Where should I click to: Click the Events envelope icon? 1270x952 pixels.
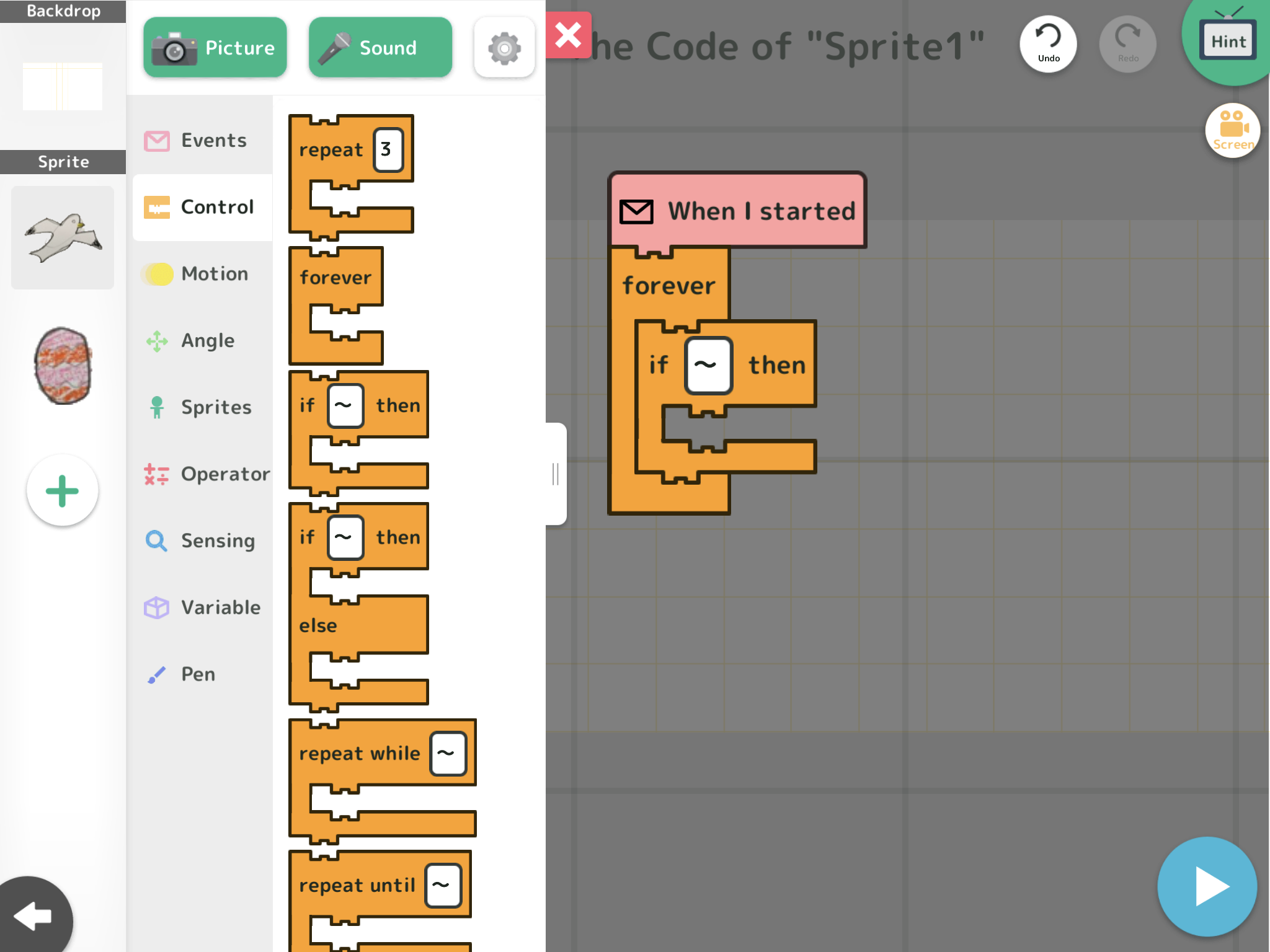click(157, 141)
